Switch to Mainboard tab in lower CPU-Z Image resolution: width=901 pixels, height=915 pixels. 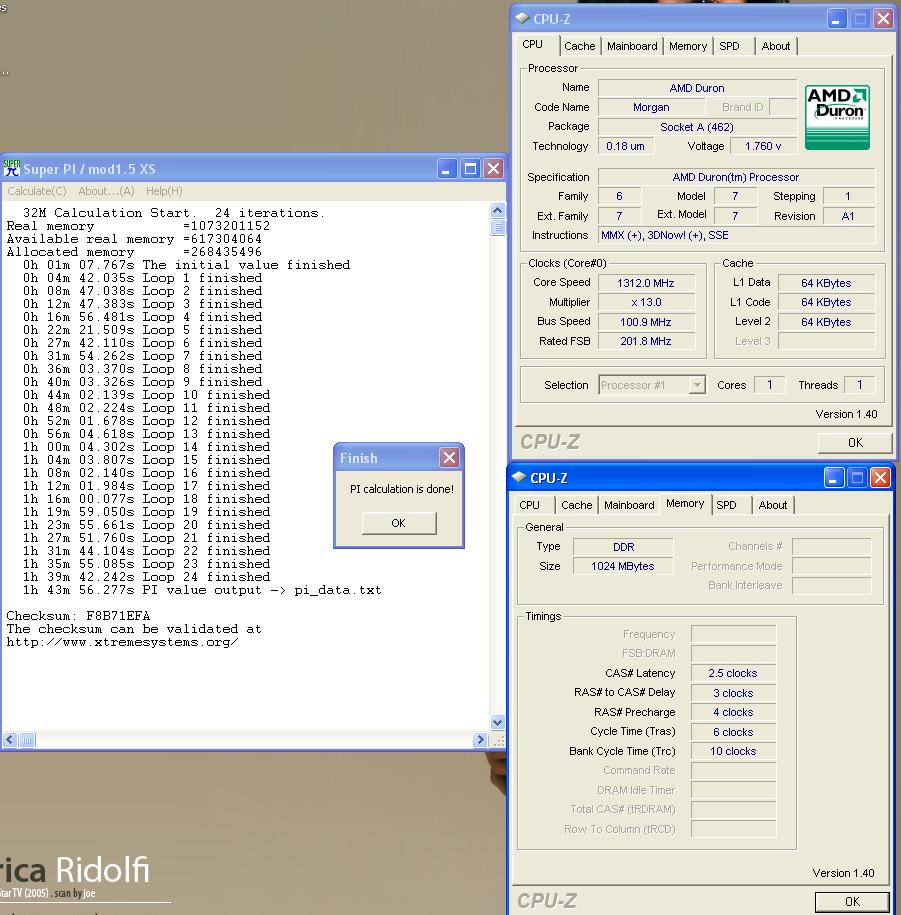click(x=629, y=505)
